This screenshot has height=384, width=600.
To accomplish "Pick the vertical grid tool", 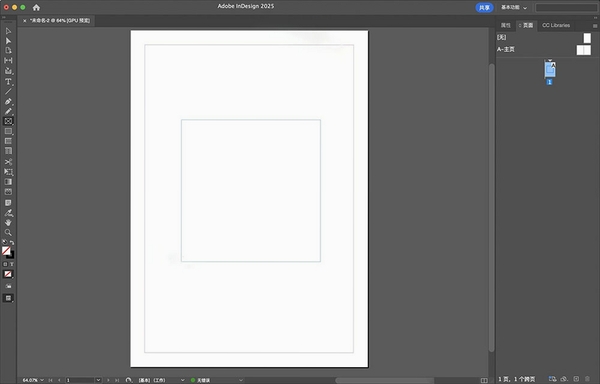I will tap(8, 151).
